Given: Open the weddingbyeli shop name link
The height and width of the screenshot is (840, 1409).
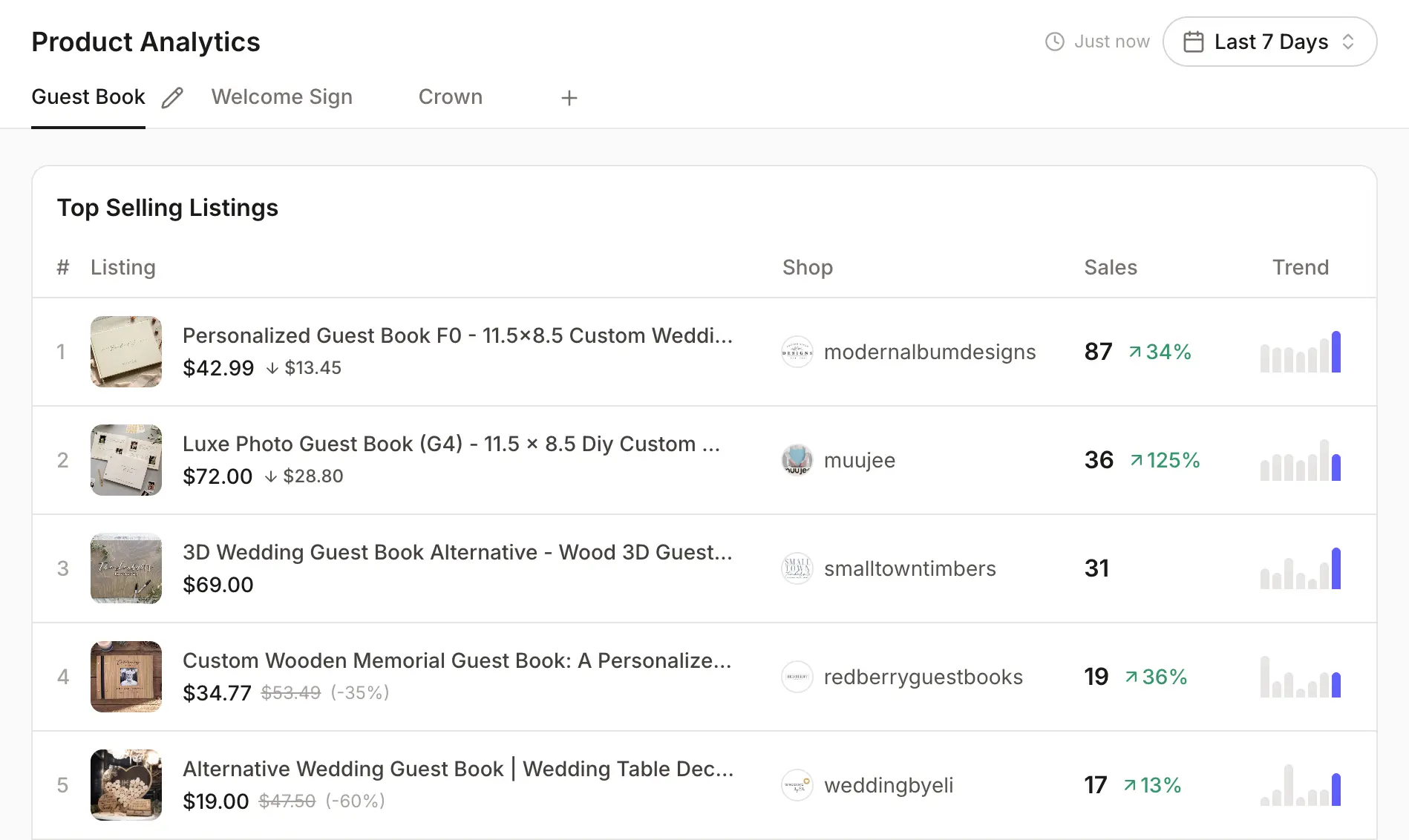Looking at the screenshot, I should click(x=889, y=785).
